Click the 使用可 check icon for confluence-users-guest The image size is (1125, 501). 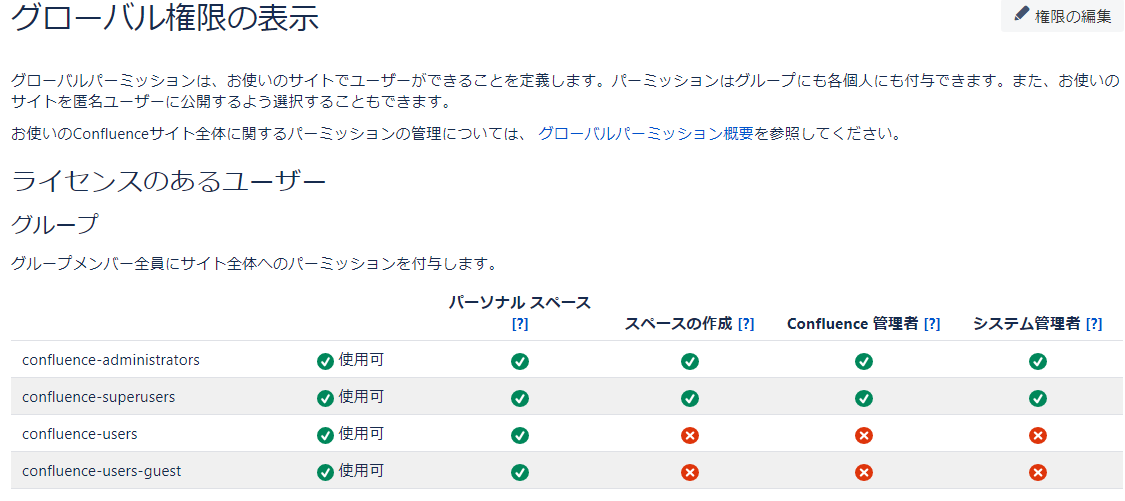[x=325, y=472]
